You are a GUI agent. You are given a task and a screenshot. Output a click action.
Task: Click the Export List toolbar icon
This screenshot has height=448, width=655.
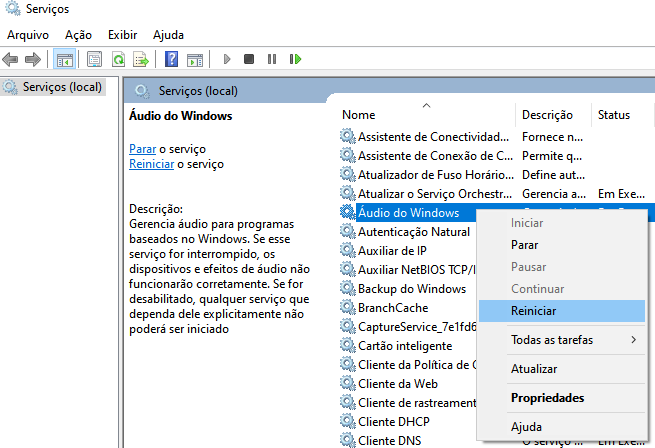141,59
